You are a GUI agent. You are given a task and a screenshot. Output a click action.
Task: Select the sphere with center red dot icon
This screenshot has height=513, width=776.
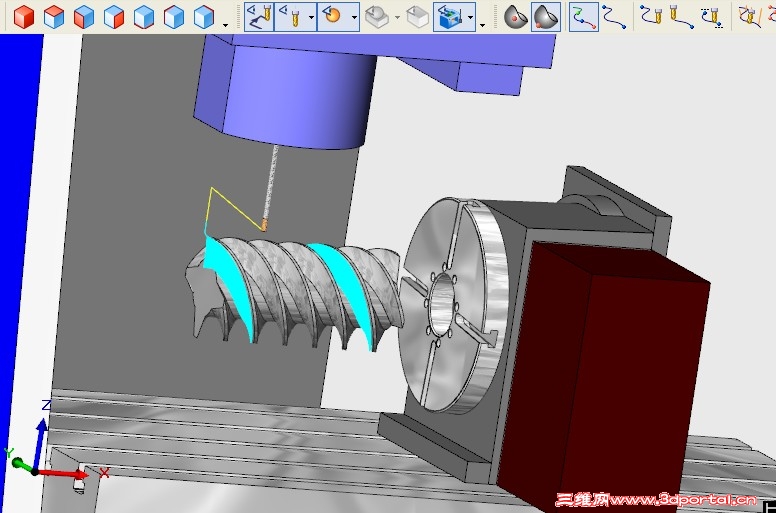[516, 17]
